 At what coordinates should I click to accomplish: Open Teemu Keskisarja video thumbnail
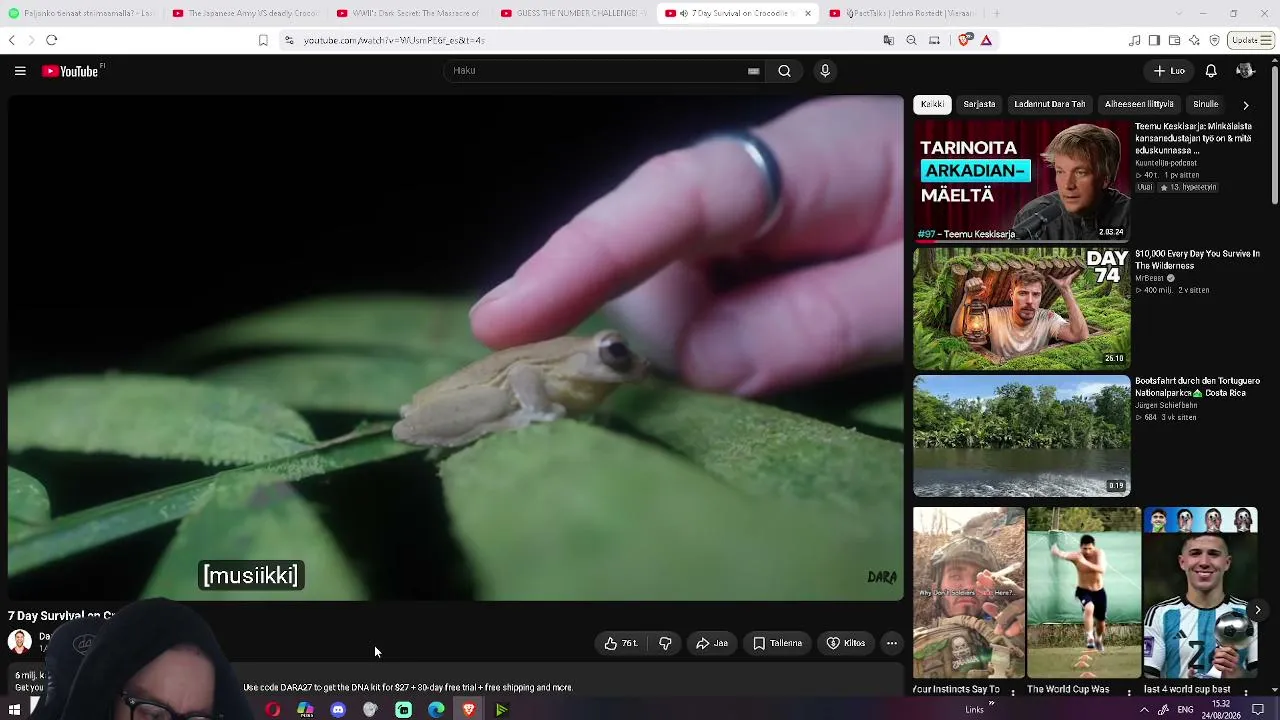[x=1022, y=182]
